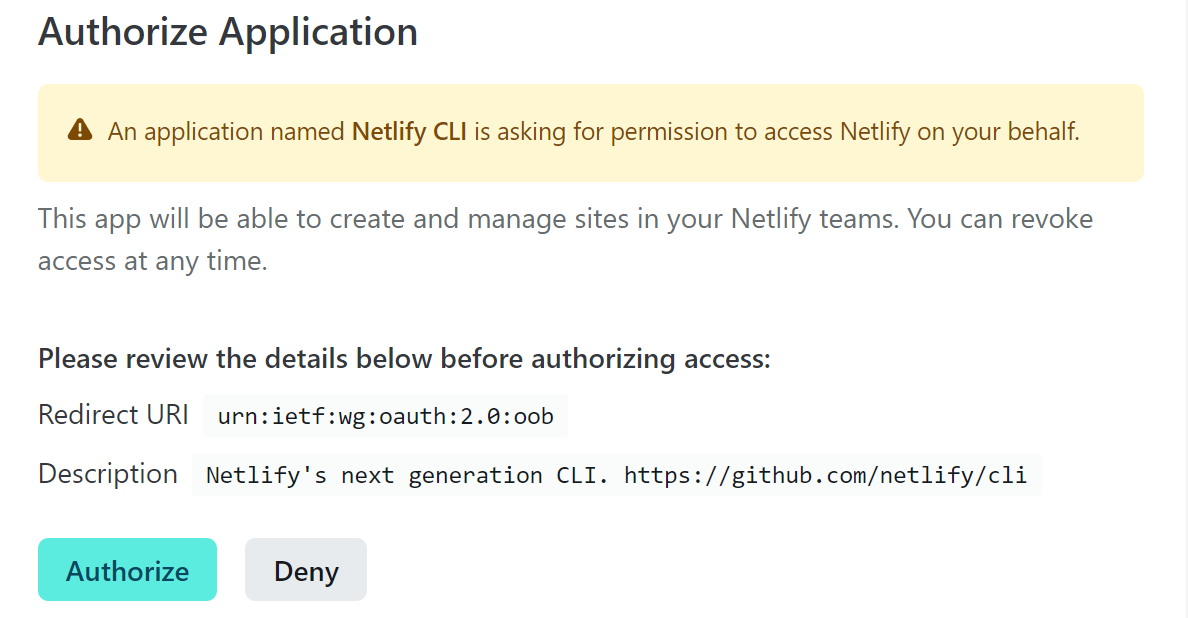Click the "You can revoke" text
This screenshot has height=618, width=1188.
point(1000,219)
